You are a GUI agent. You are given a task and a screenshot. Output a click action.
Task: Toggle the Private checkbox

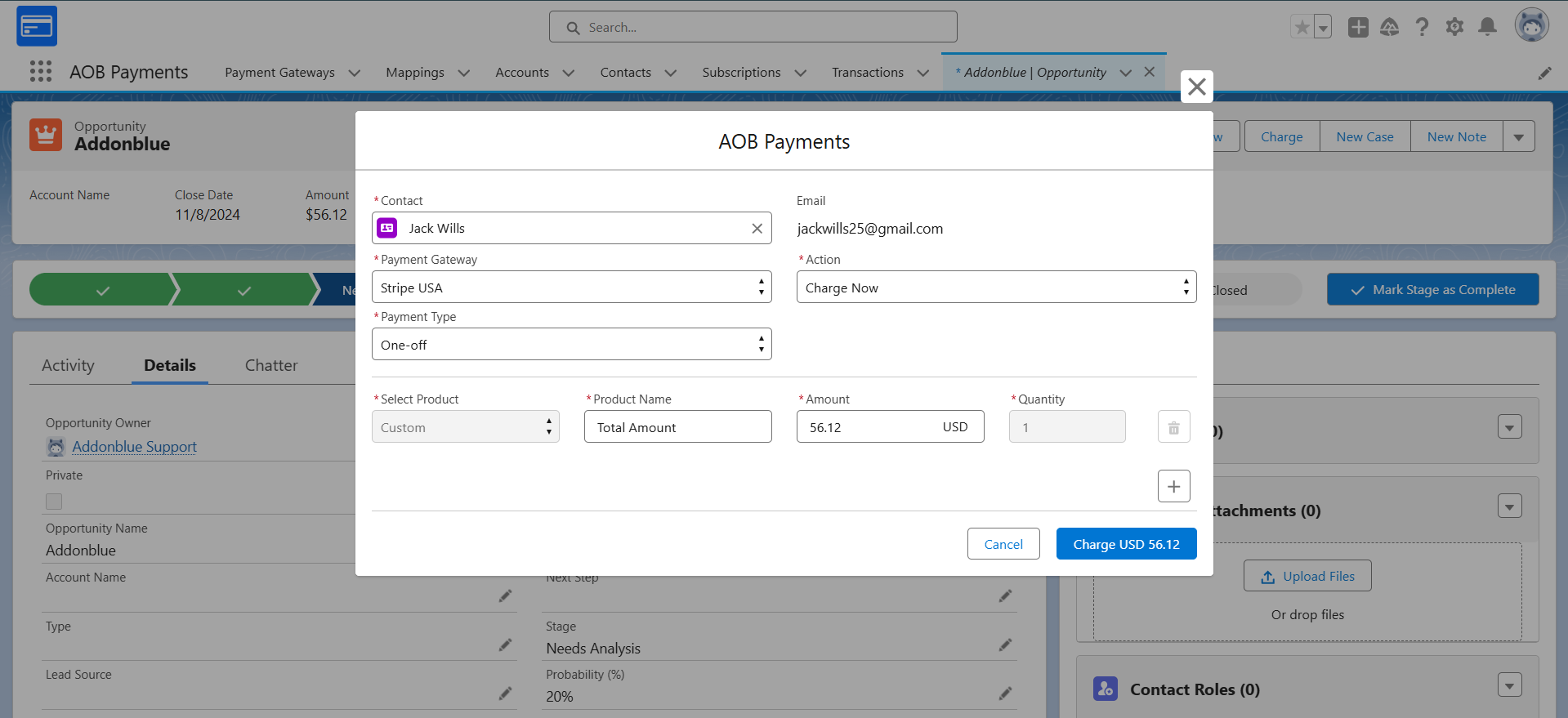[54, 502]
